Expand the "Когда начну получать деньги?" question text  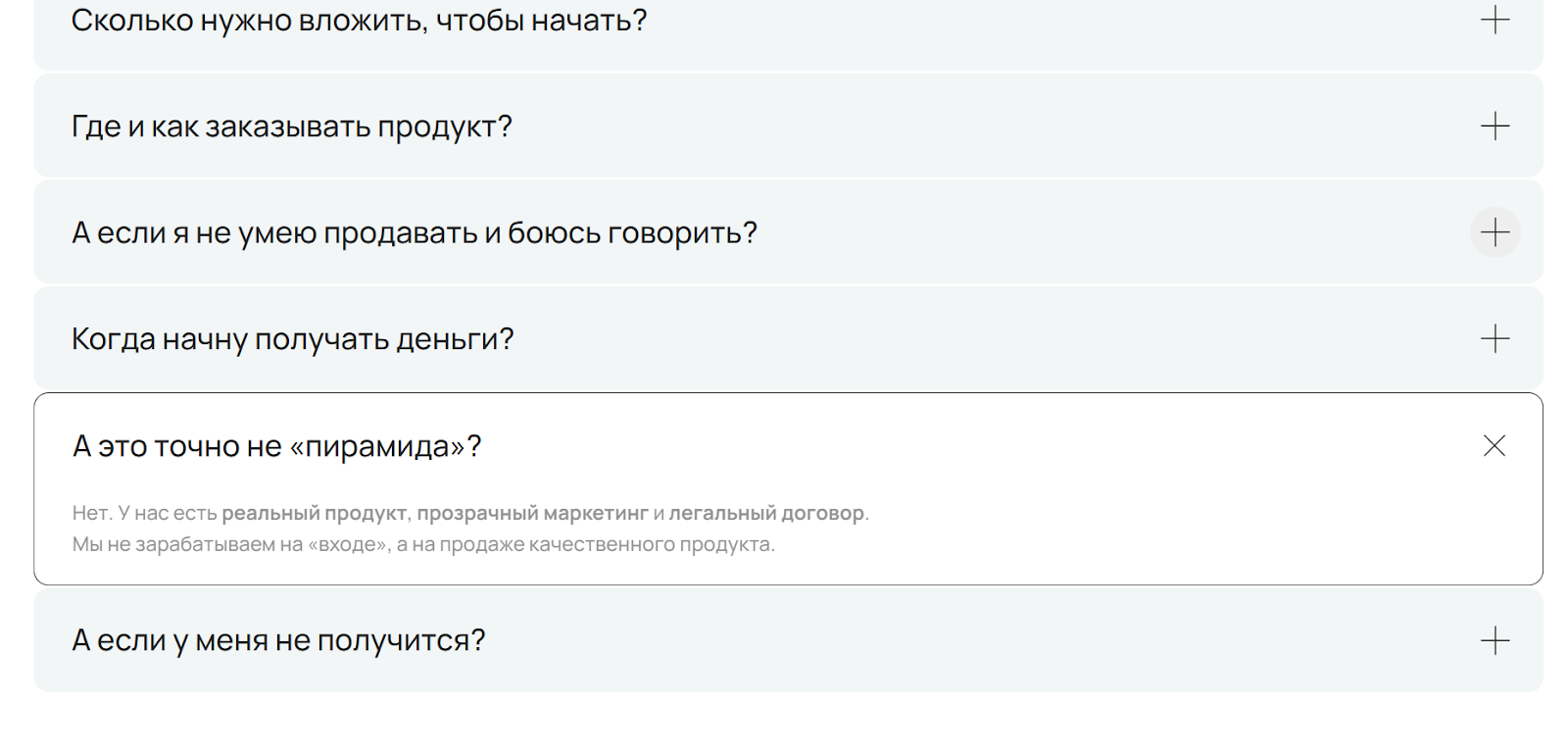[x=292, y=339]
